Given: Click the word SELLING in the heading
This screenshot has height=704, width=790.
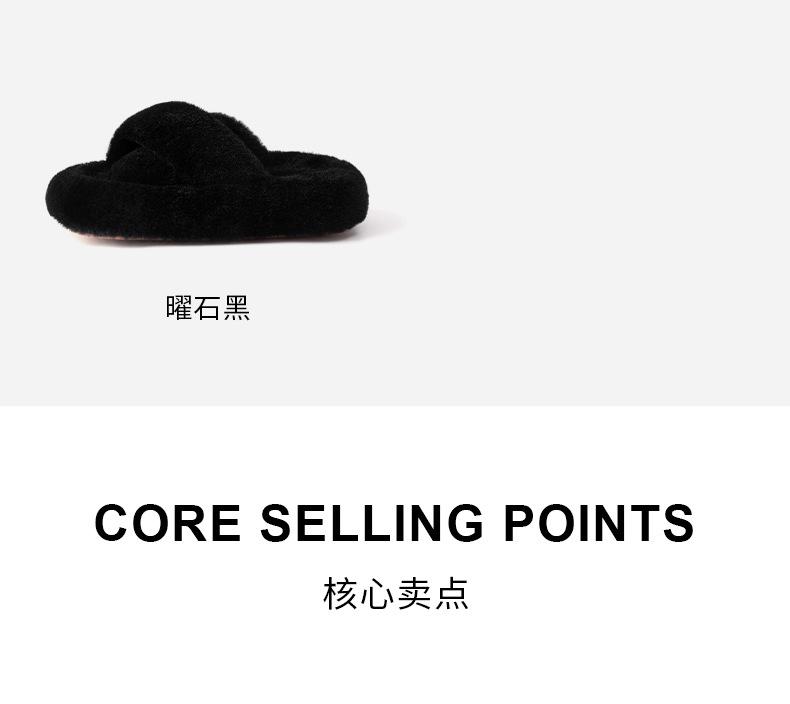Looking at the screenshot, I should click(x=372, y=523).
